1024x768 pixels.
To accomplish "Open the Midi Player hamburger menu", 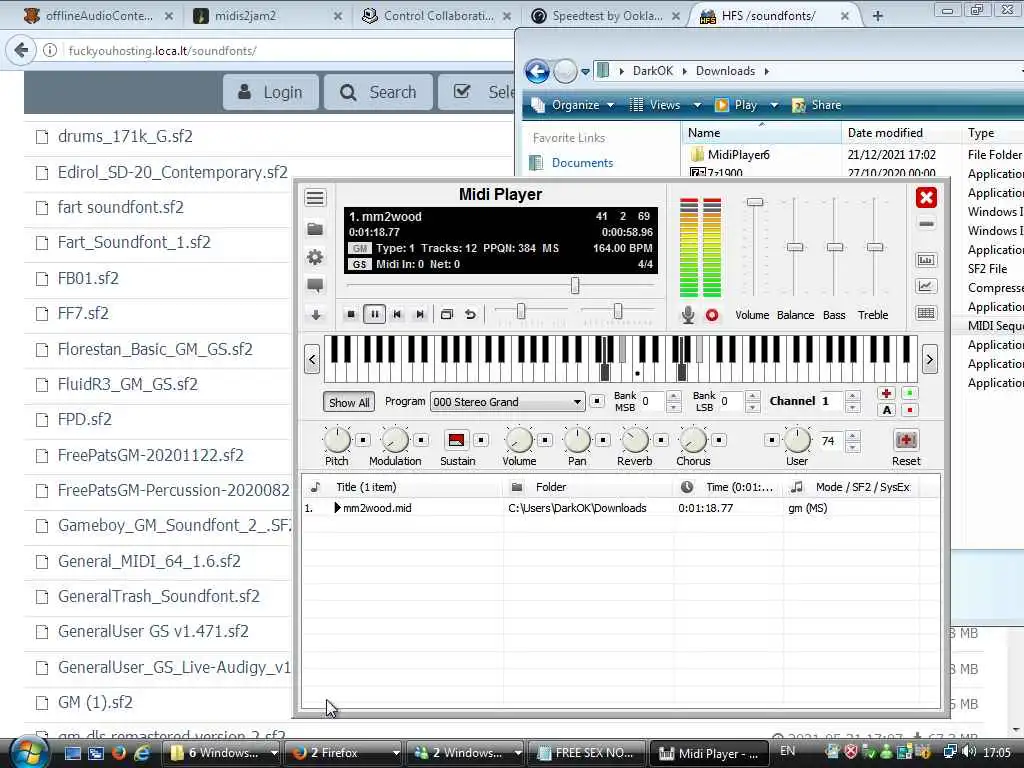I will [x=315, y=198].
